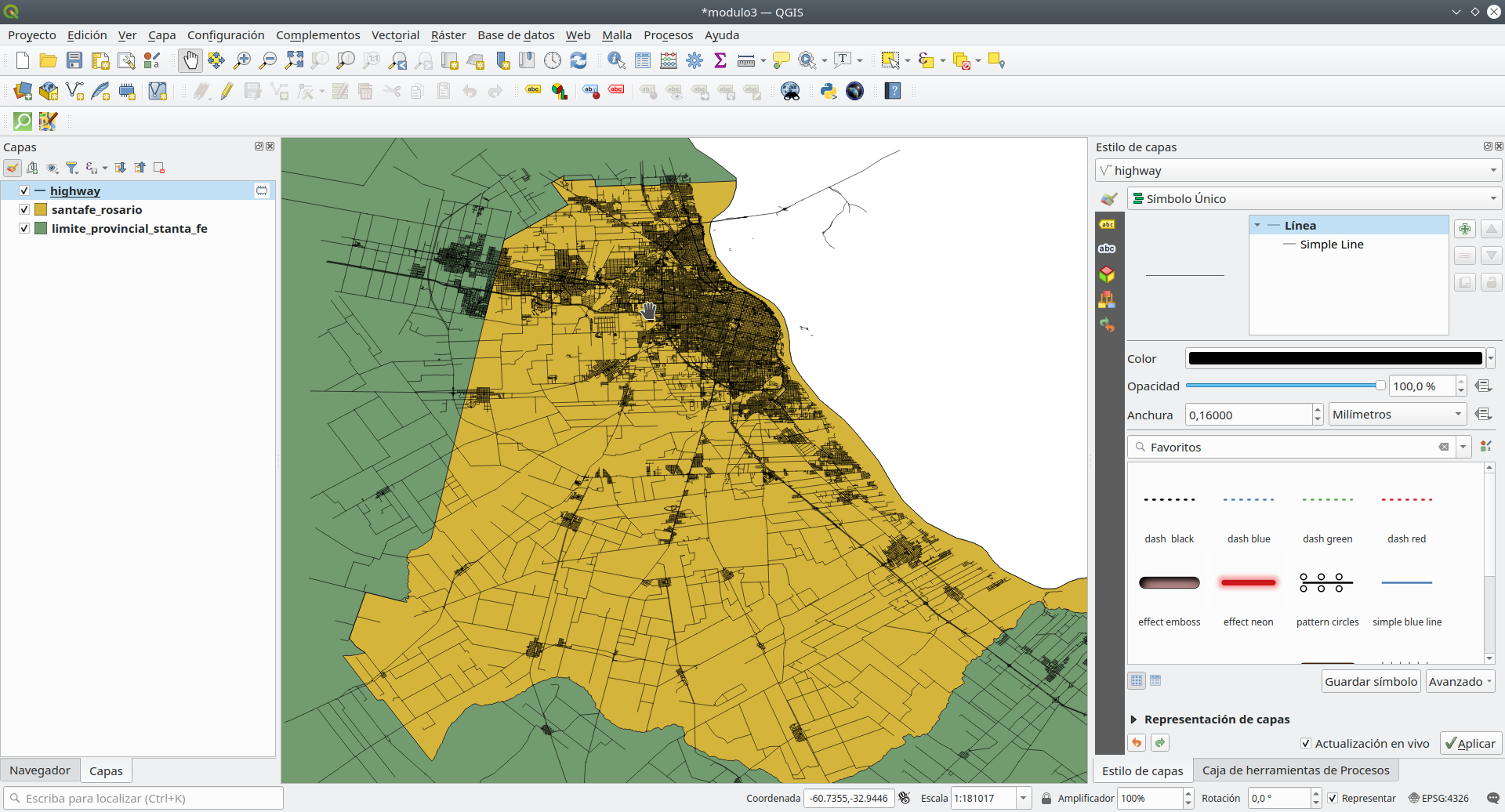This screenshot has height=812, width=1505.
Task: Open color dropdown arrow next to swatch
Action: (1491, 358)
